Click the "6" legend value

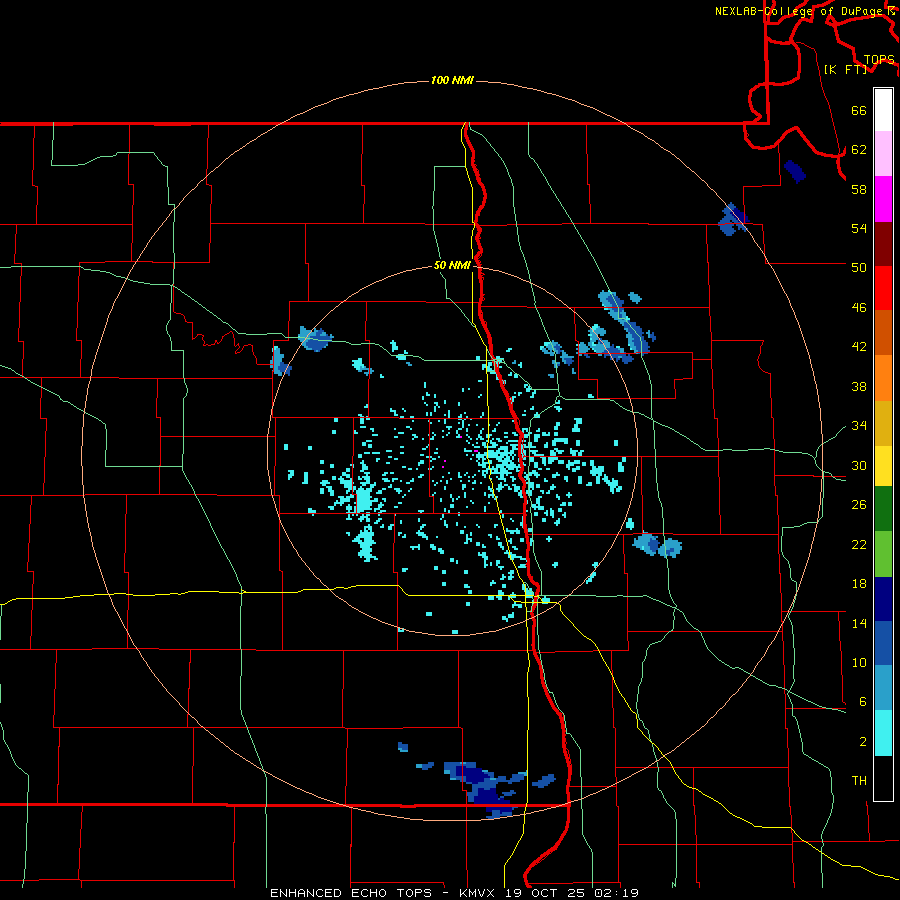[x=863, y=702]
